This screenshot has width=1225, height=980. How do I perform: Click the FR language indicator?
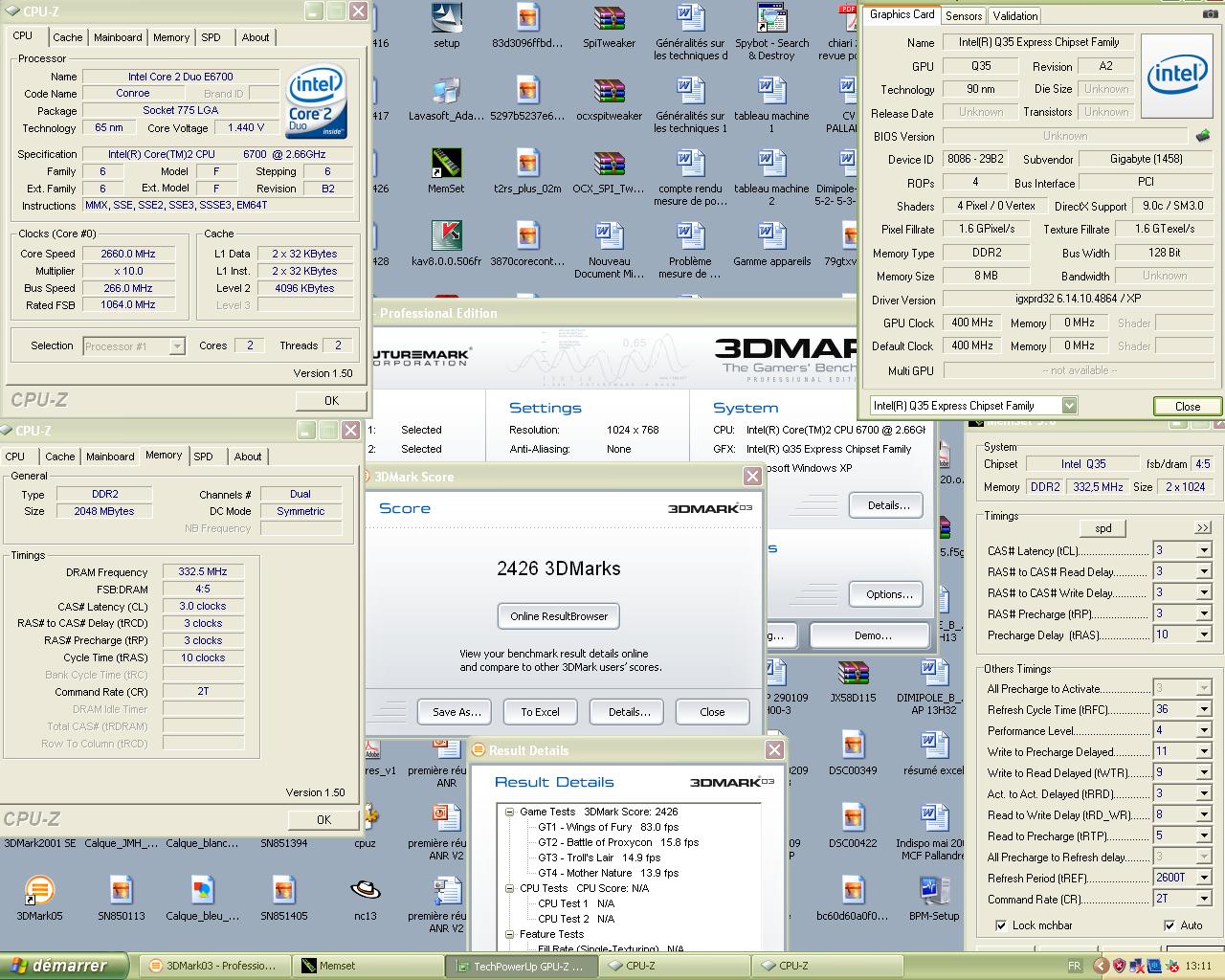pos(1074,966)
